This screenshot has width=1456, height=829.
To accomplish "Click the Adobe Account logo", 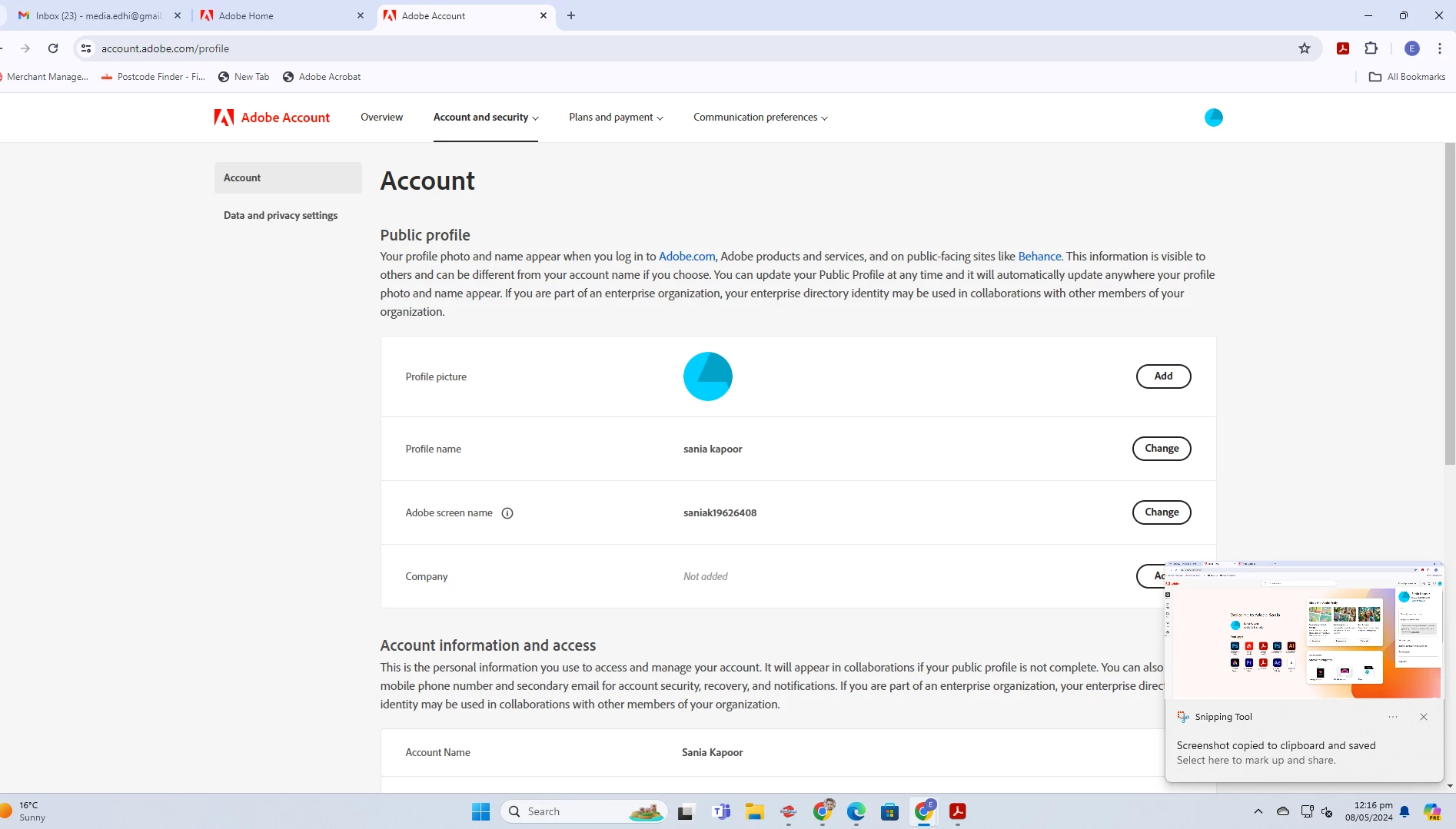I will click(x=272, y=118).
